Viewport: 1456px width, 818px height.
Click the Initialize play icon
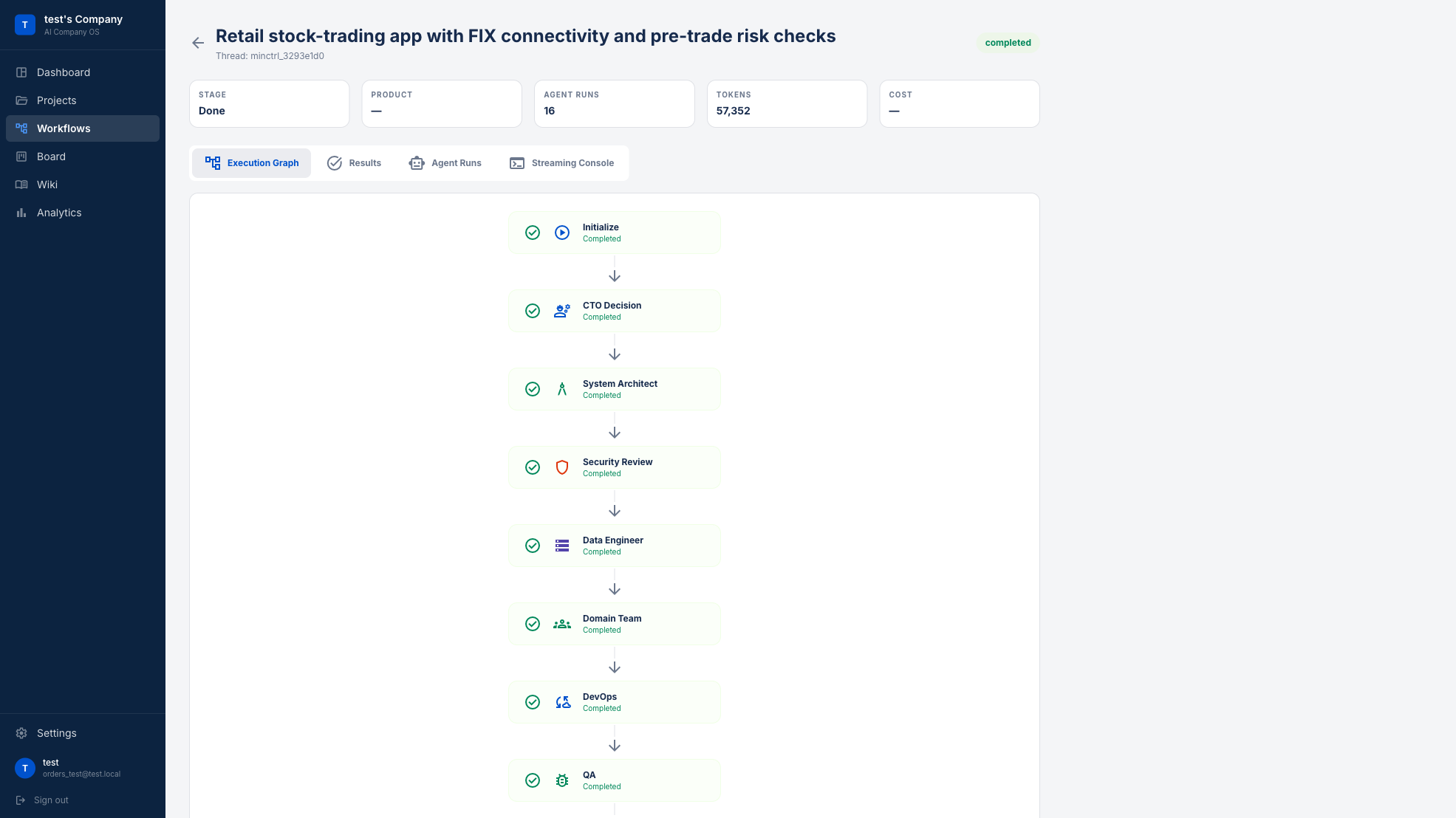pos(562,233)
